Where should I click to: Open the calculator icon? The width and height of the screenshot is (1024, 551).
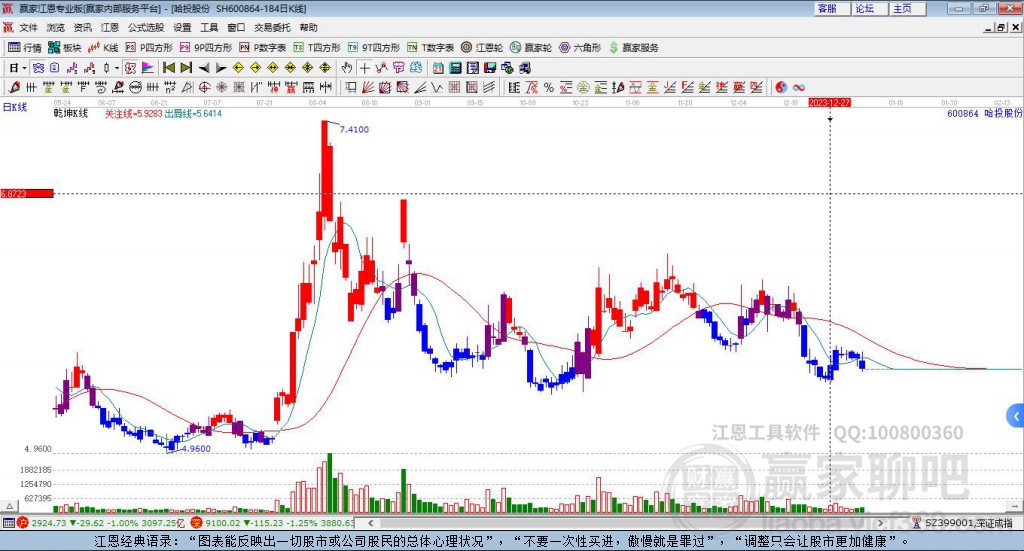[456, 68]
